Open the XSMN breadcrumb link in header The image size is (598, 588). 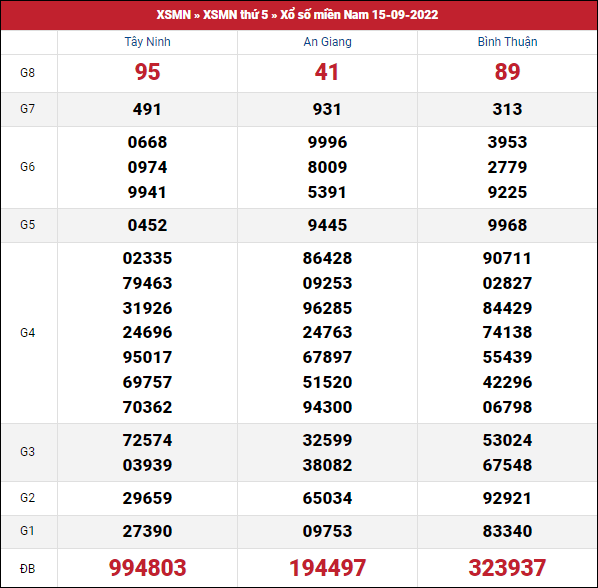pos(174,15)
